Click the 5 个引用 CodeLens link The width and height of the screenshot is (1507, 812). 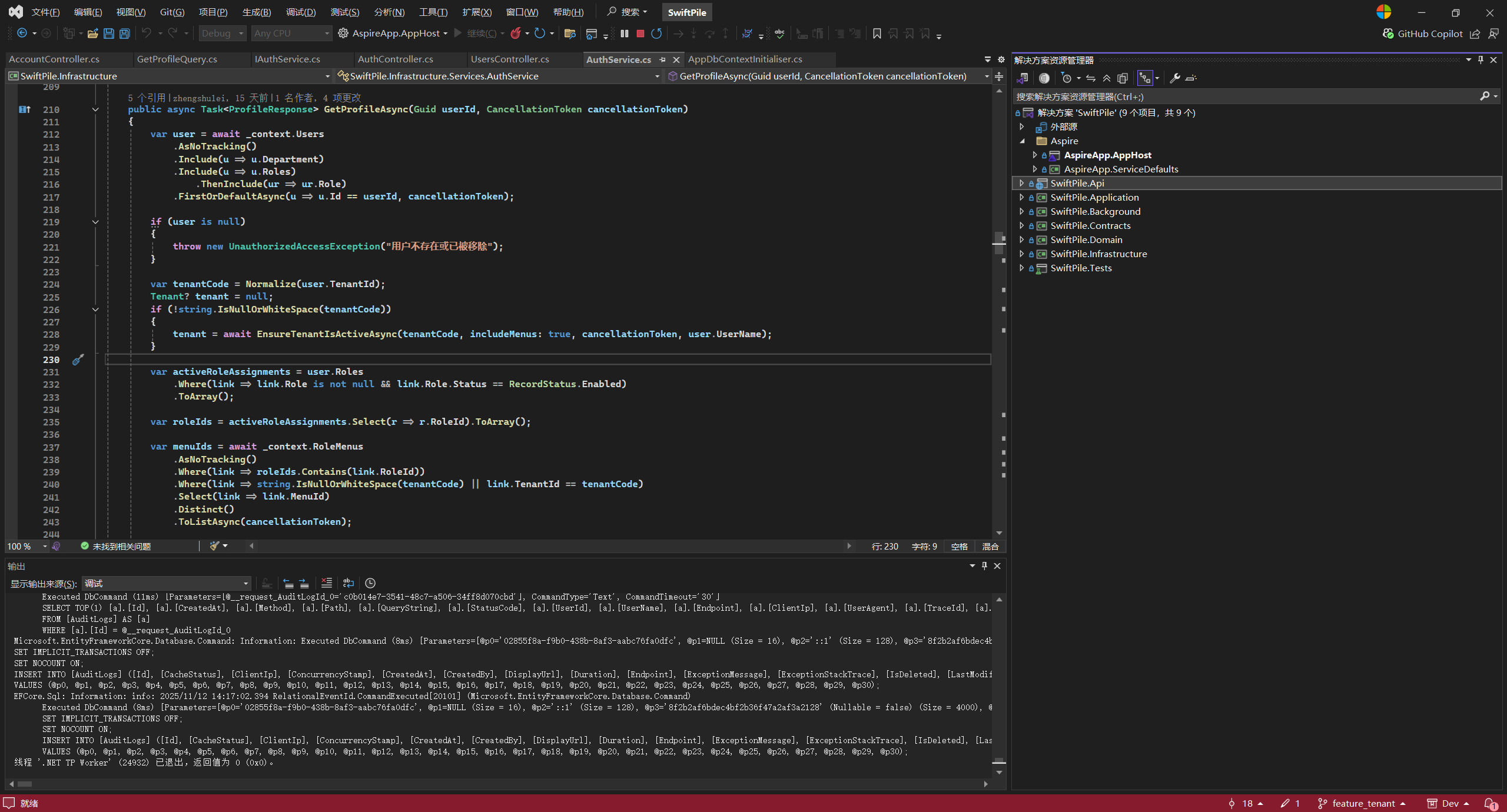click(x=147, y=98)
